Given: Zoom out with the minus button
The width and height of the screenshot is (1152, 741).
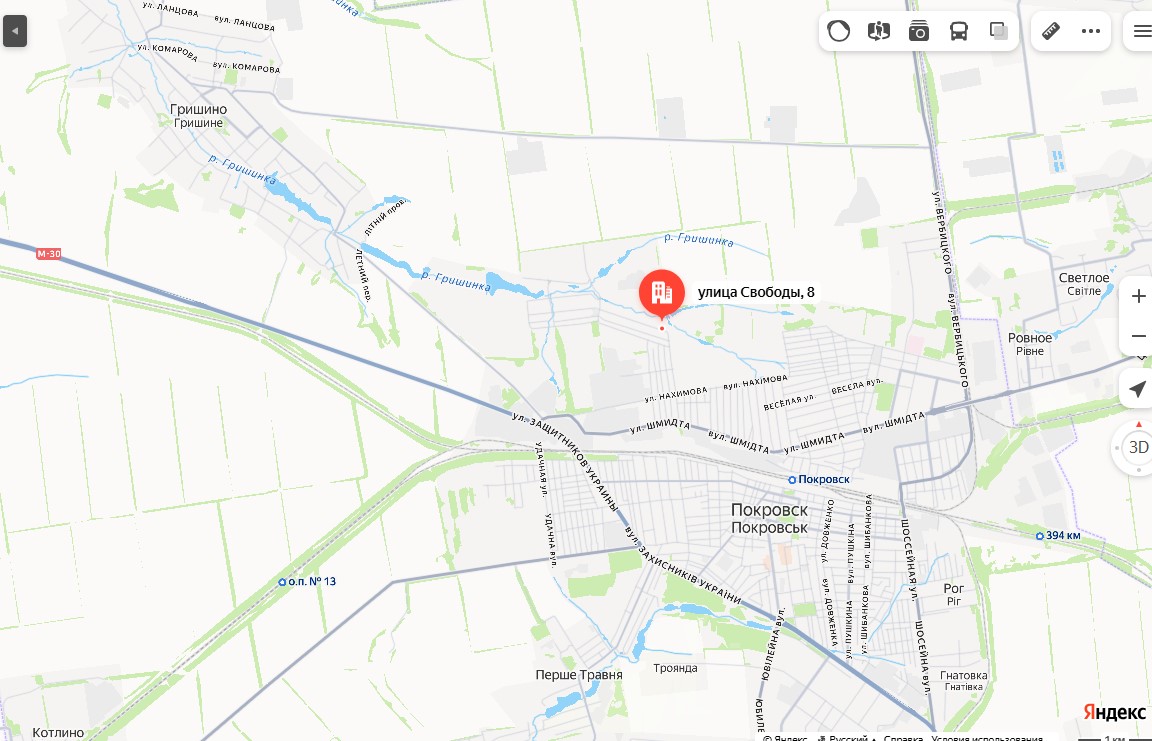Looking at the screenshot, I should (x=1138, y=336).
